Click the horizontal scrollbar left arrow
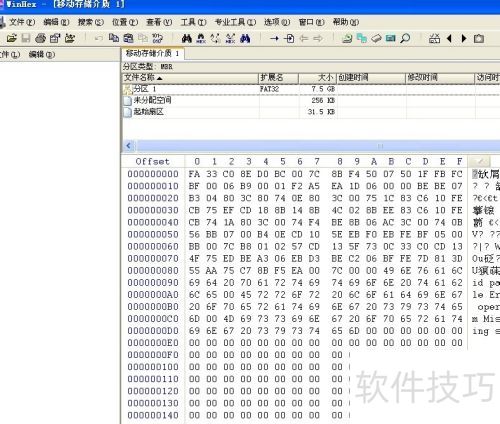Viewport: 500px width, 424px height. (x=129, y=146)
